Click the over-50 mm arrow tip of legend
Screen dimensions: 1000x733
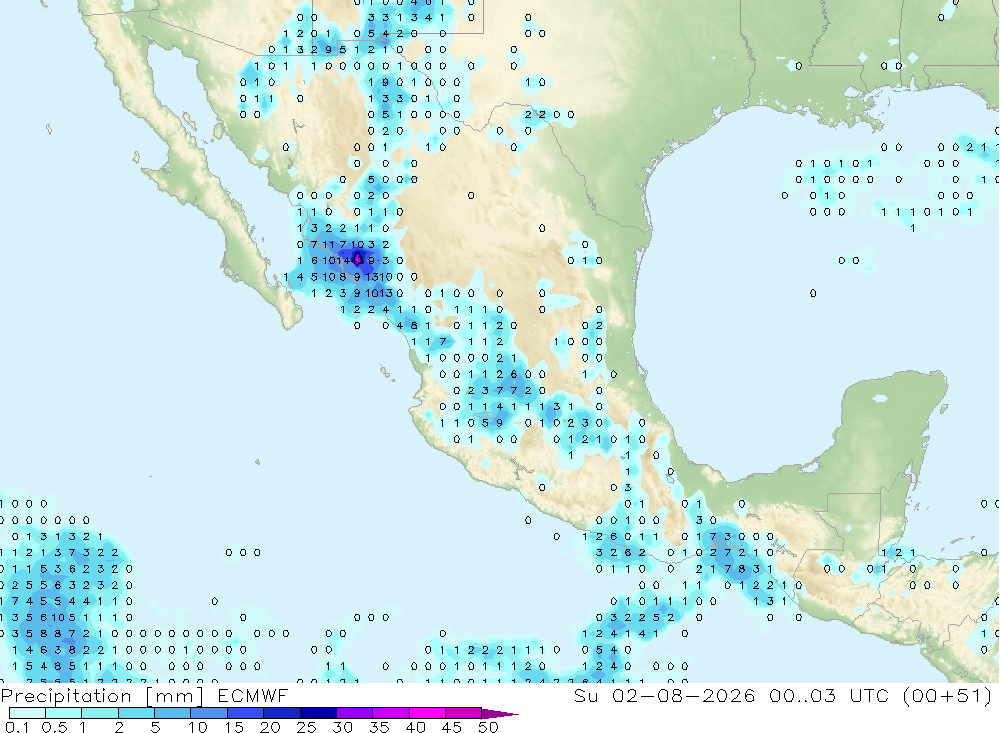tap(500, 714)
